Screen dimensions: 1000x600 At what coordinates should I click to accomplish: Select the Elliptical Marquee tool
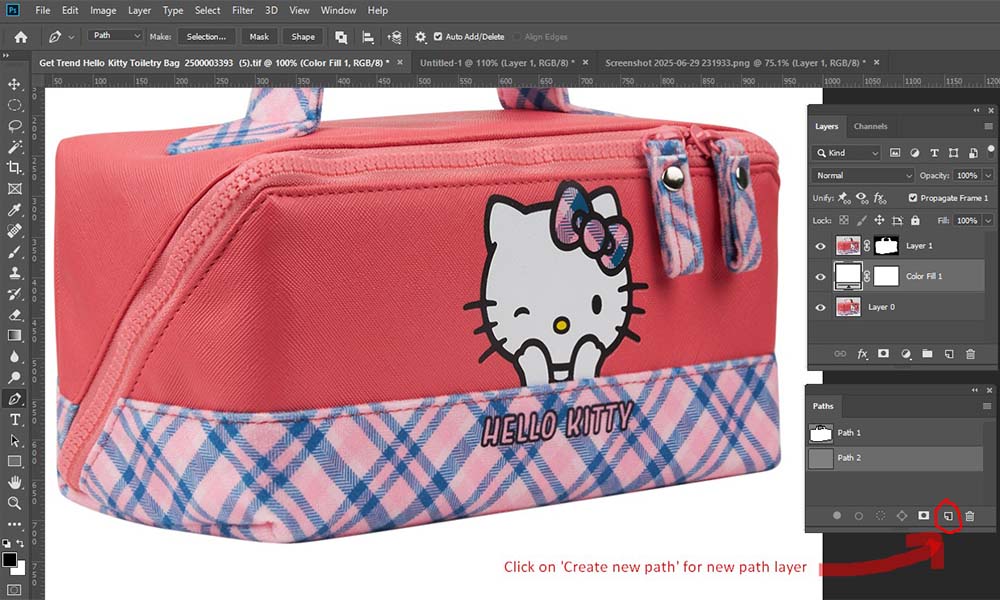[x=14, y=105]
